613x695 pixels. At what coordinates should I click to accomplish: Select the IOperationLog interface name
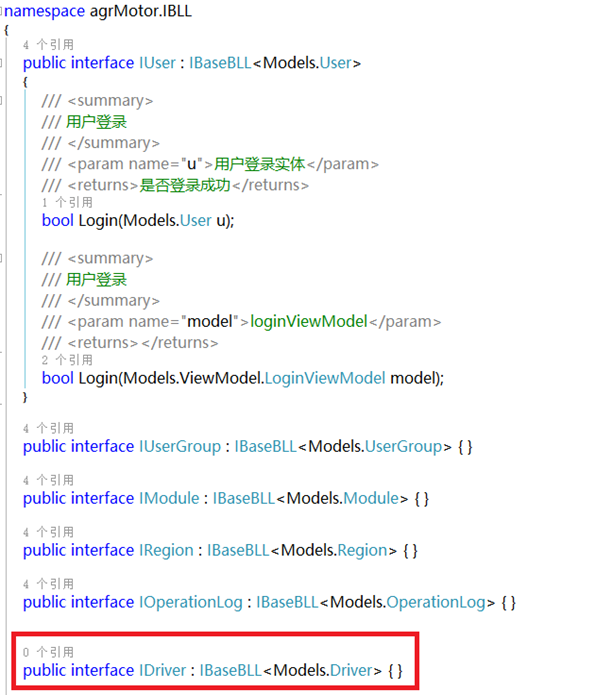[x=191, y=602]
